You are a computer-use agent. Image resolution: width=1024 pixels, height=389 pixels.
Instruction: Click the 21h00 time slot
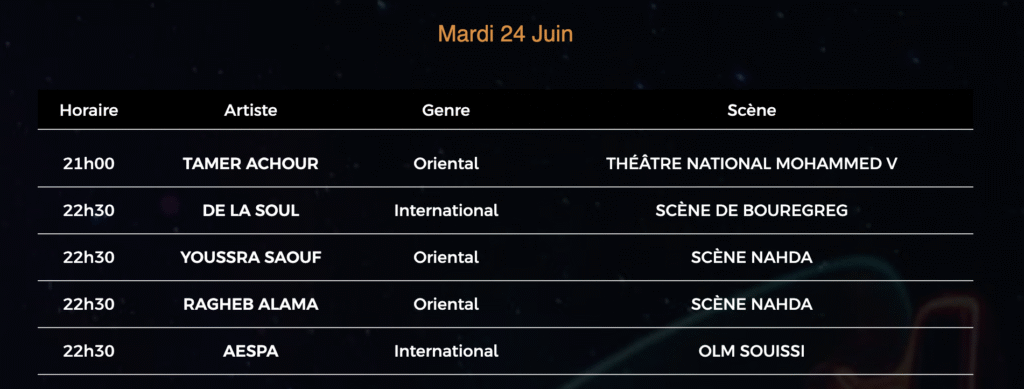pos(89,164)
